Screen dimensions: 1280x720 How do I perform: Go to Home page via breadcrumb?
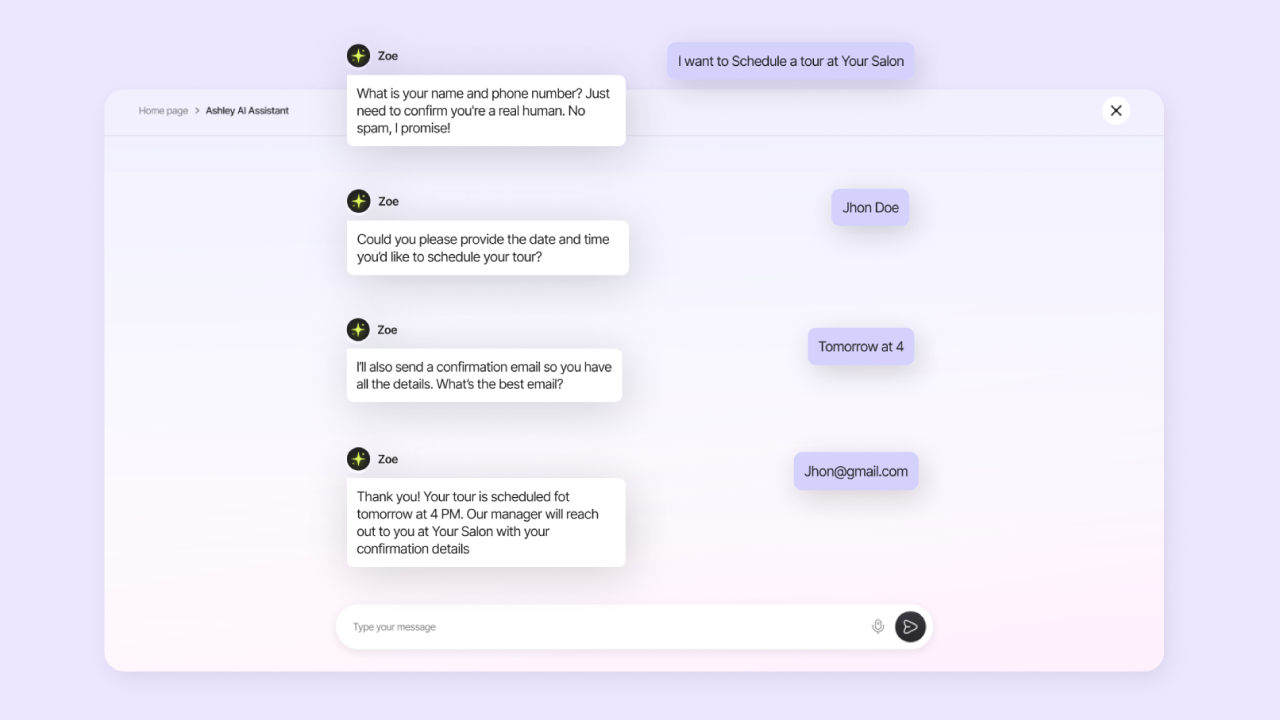point(163,111)
